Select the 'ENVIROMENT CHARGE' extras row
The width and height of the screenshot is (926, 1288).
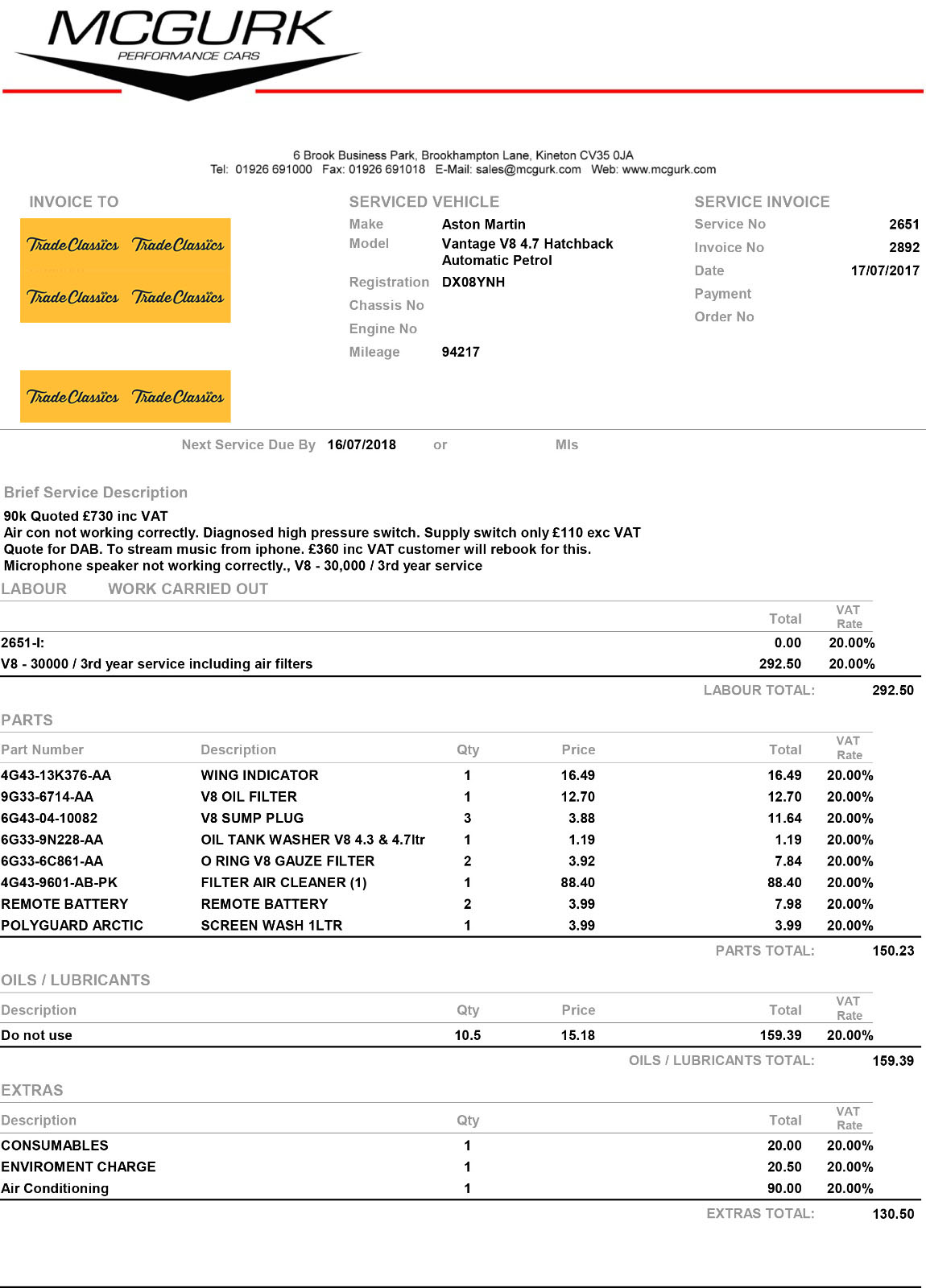pos(438,1167)
